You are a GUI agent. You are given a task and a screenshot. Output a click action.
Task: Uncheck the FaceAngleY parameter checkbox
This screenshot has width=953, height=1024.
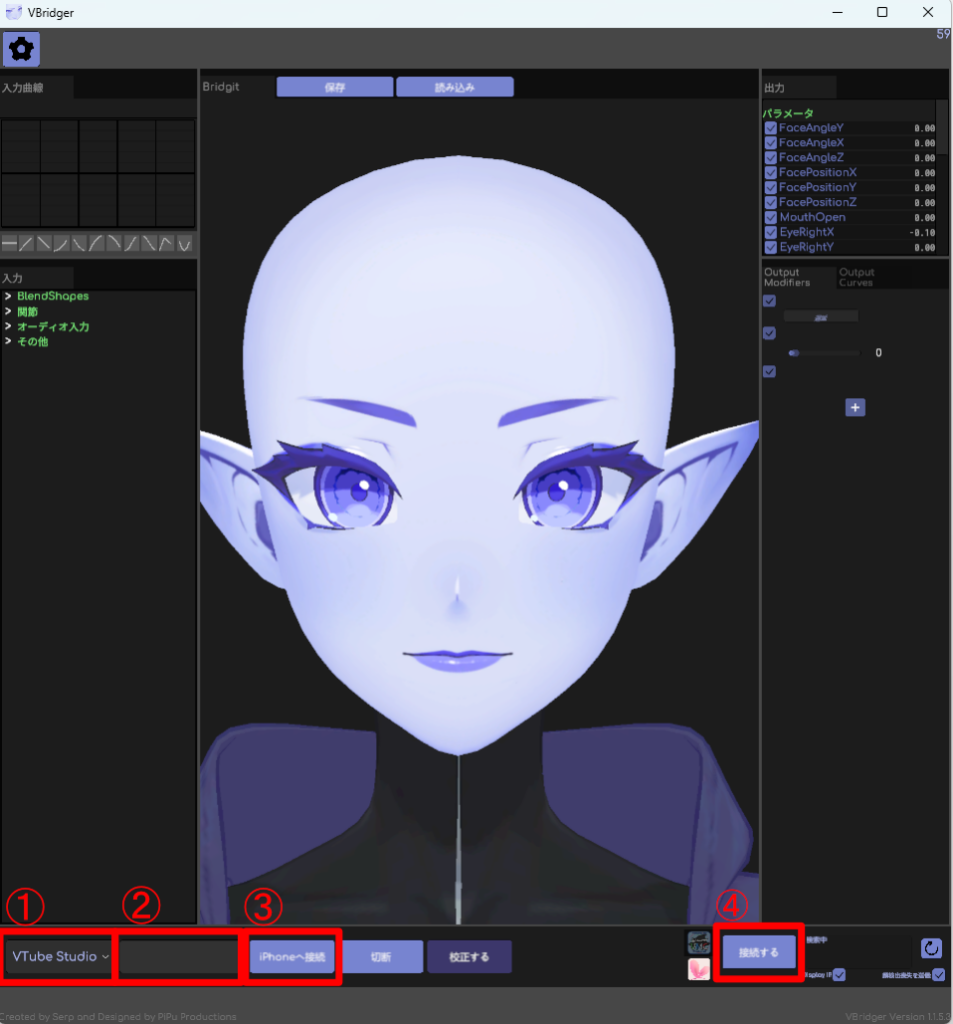[x=770, y=128]
